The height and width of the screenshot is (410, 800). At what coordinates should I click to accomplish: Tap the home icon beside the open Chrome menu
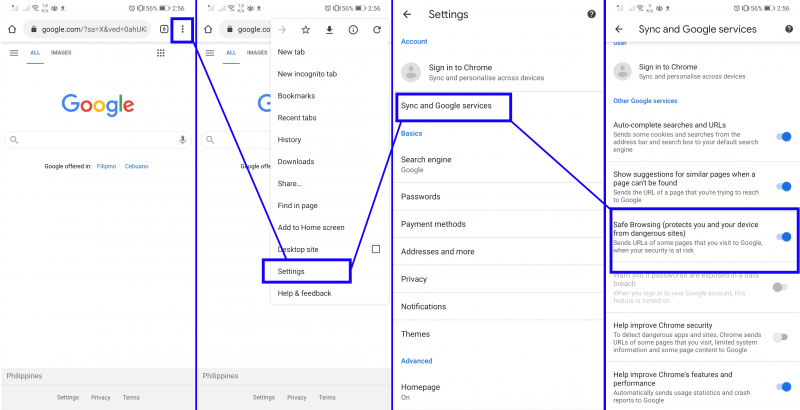(x=208, y=30)
